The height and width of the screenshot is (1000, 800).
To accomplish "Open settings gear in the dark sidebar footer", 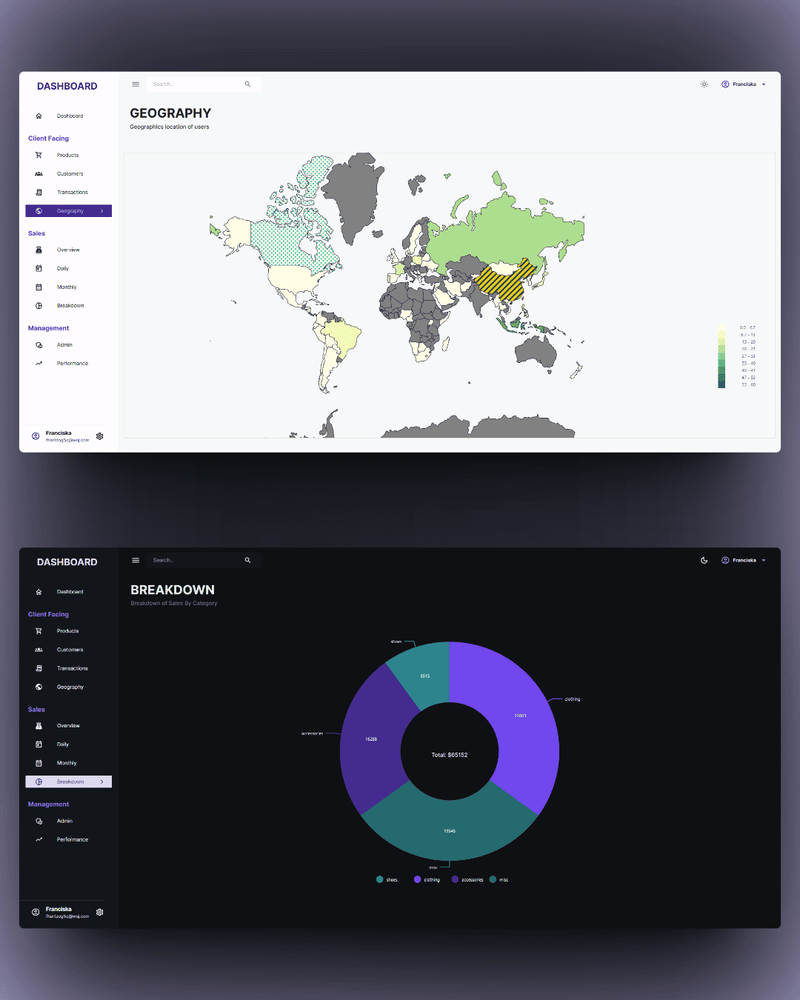I will pos(100,912).
